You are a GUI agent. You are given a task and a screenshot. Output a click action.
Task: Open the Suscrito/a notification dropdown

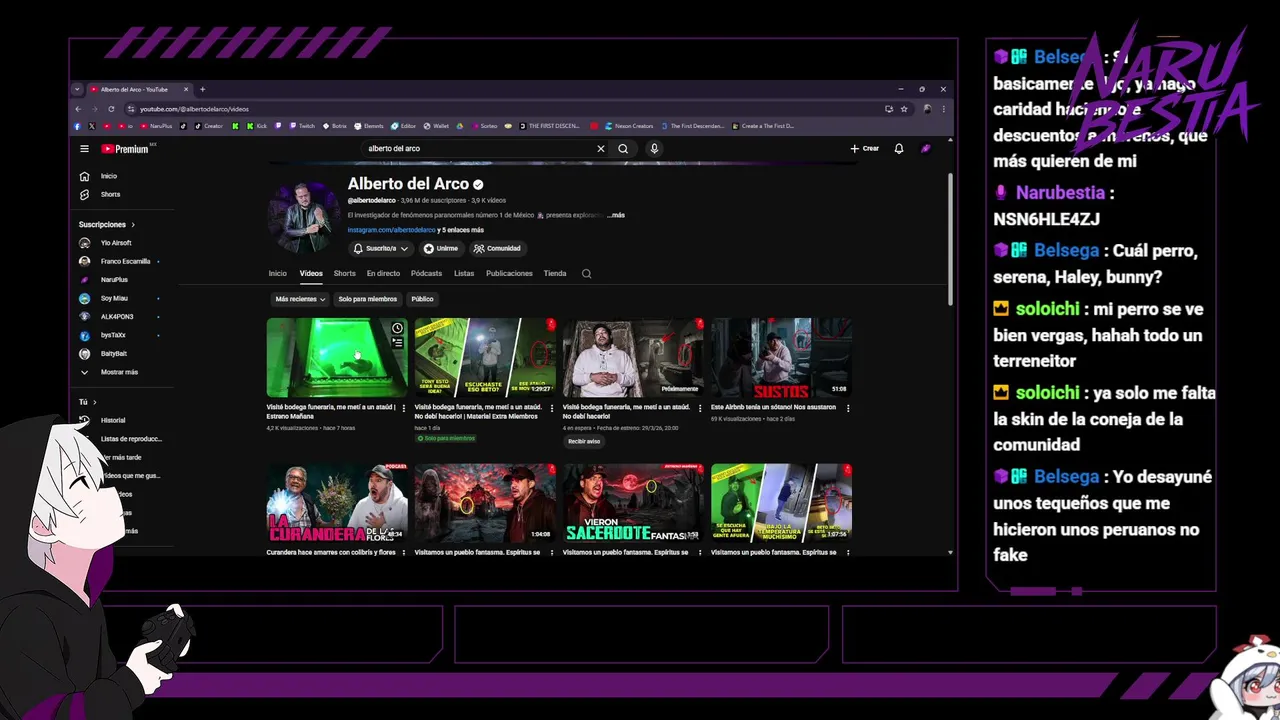tap(381, 248)
